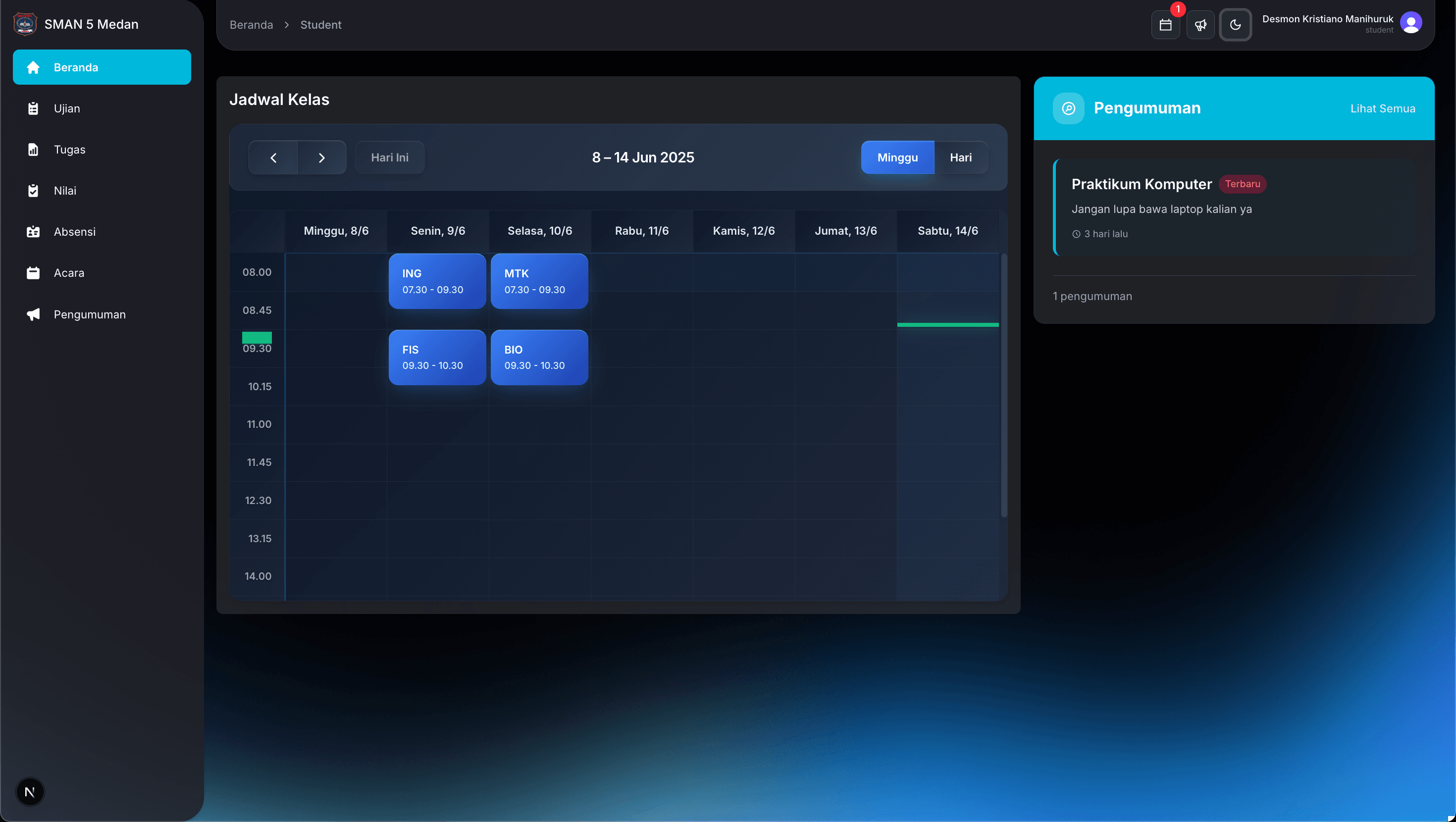Click the Hari Ini button
Image resolution: width=1456 pixels, height=822 pixels.
click(x=389, y=158)
